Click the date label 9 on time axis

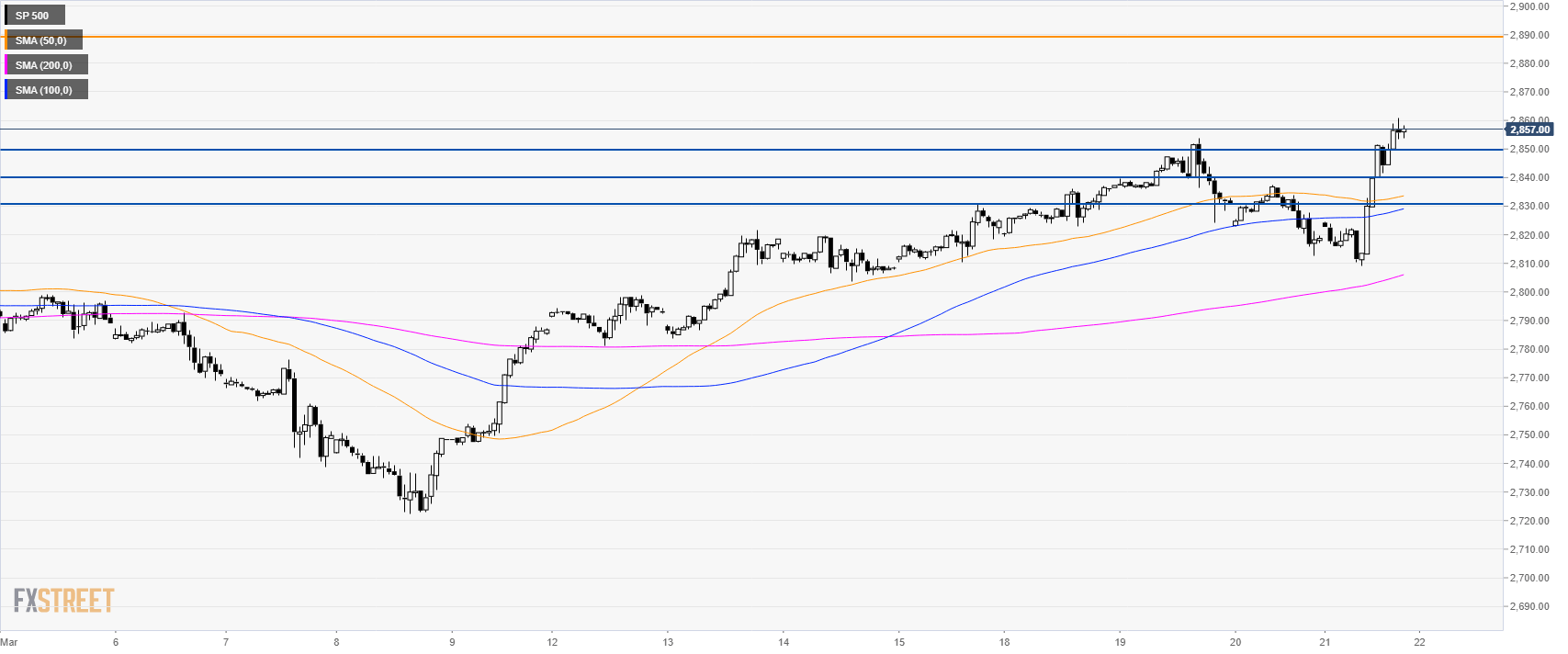tap(452, 642)
